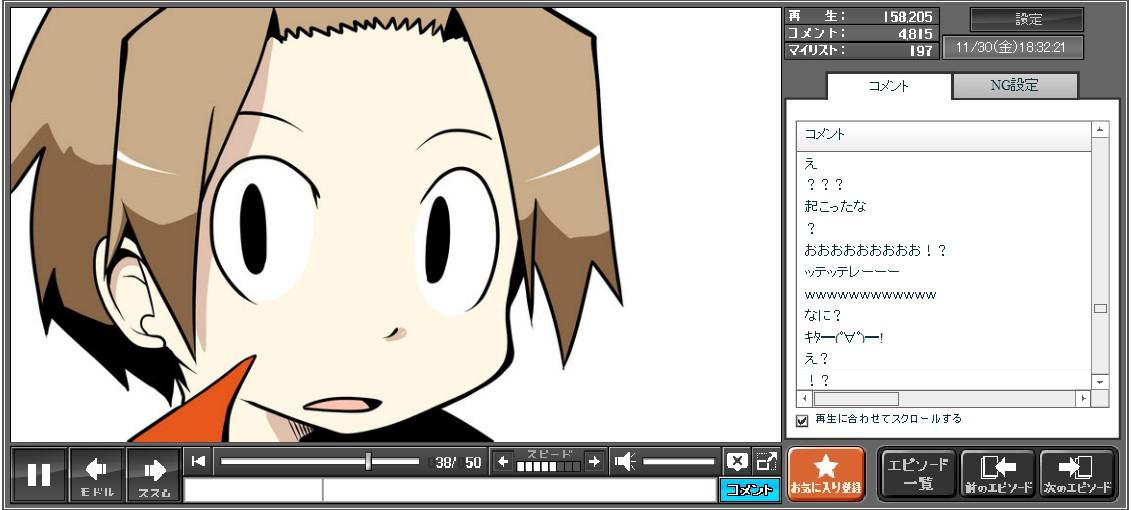Viewport: 1131px width, 510px height.
Task: Jump to the first page icon
Action: tap(199, 461)
